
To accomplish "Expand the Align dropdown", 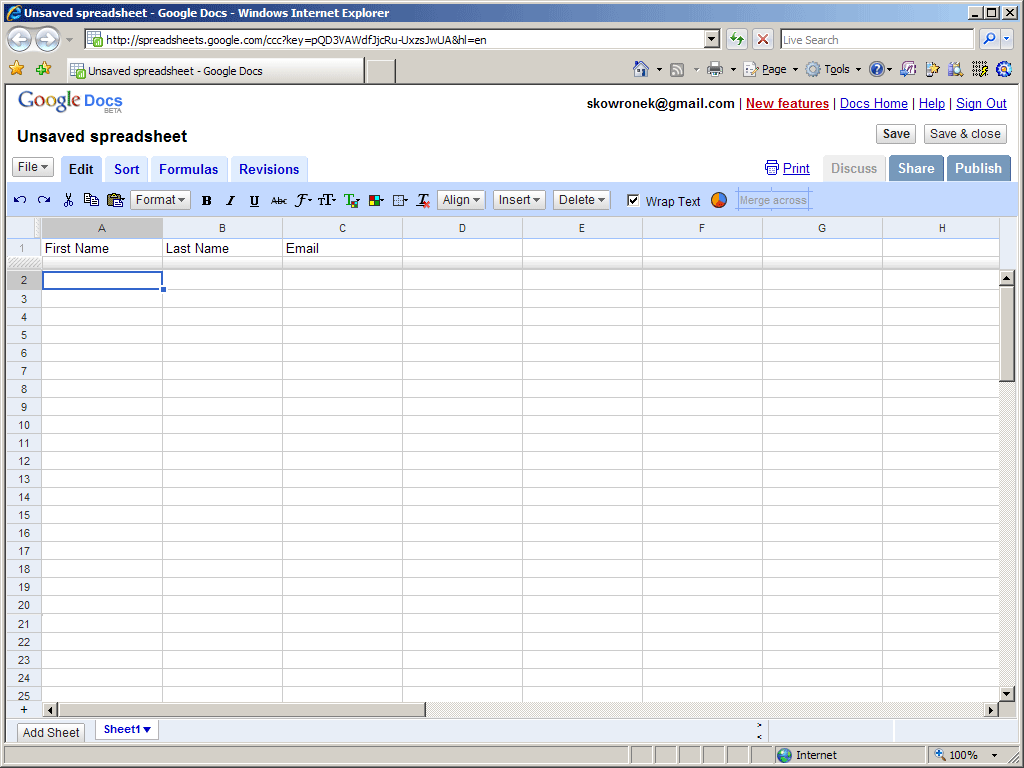I will click(x=461, y=200).
